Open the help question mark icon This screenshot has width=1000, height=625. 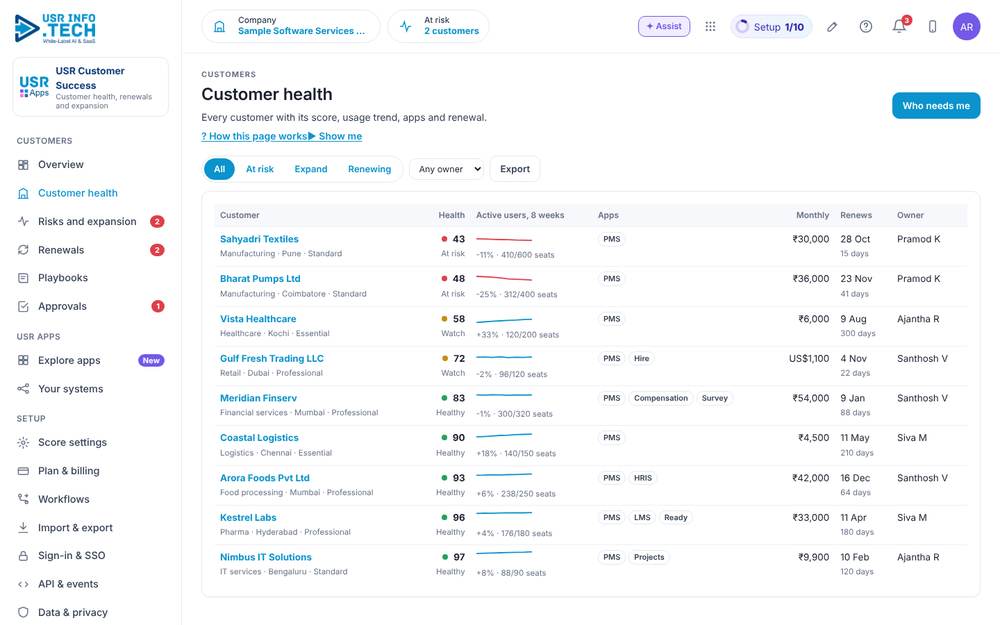coord(865,27)
